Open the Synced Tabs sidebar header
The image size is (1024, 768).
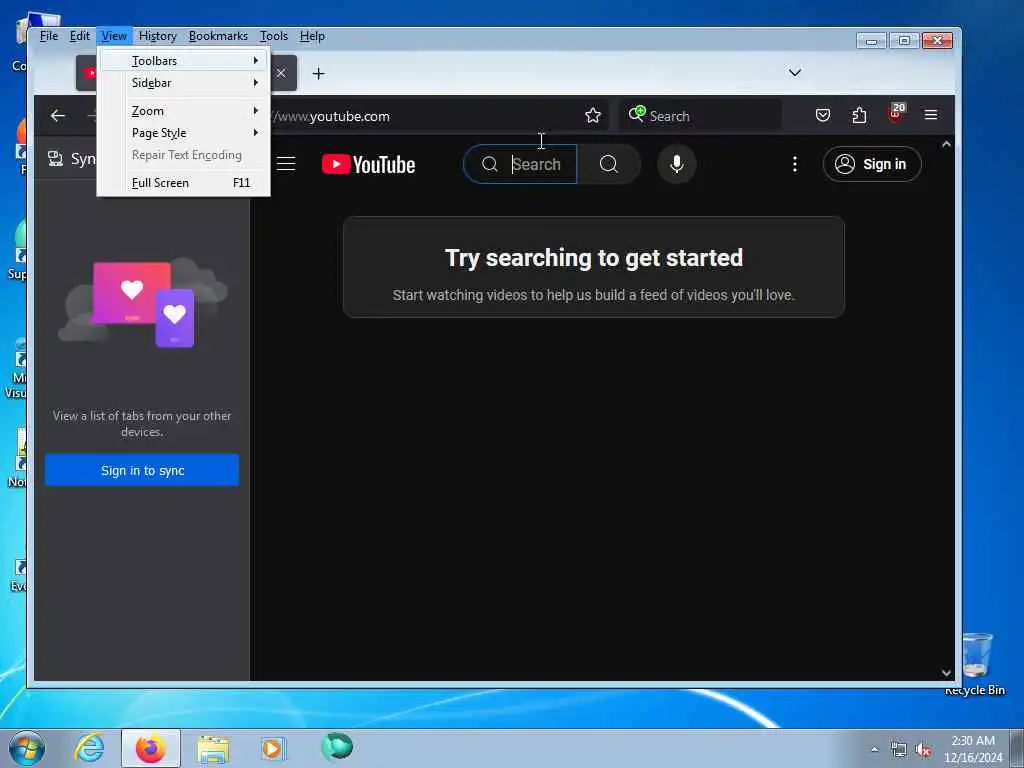coord(71,159)
